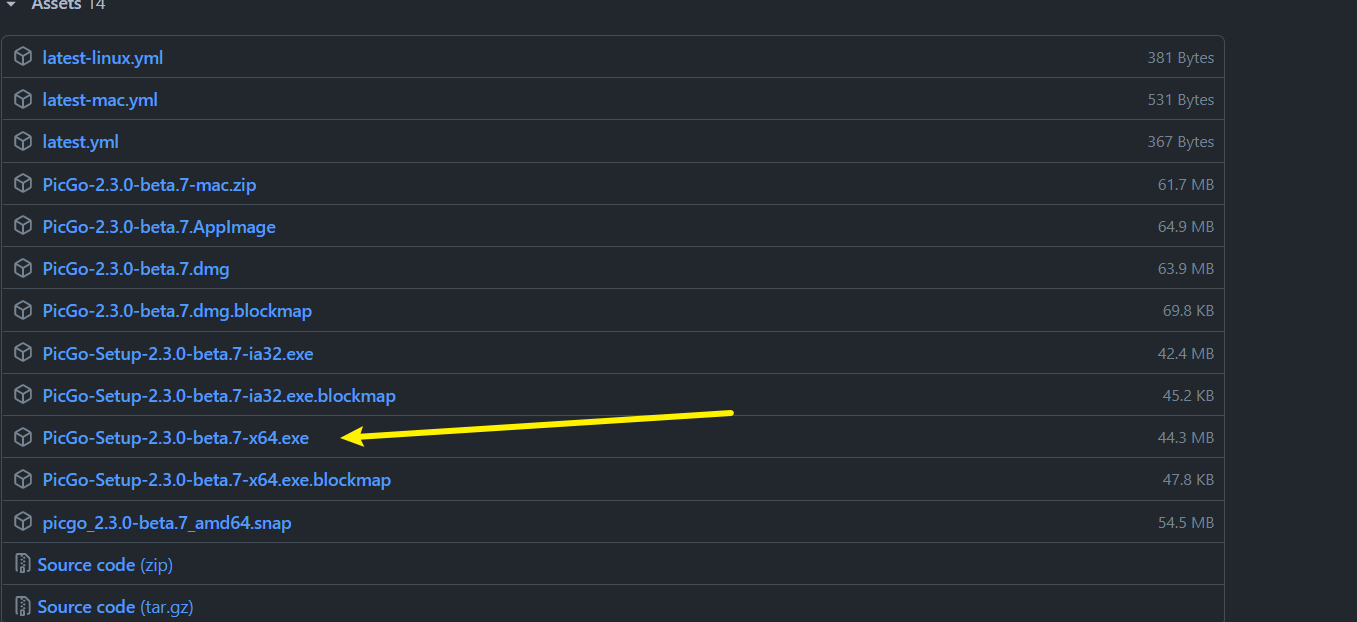Download latest-linux.yml

(103, 58)
